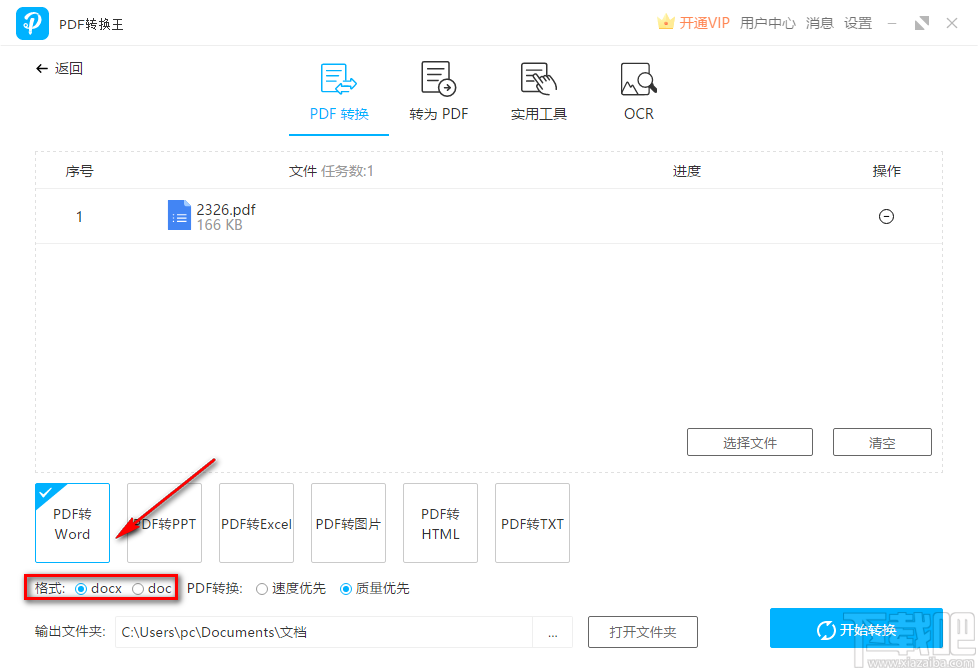Enable 速度优先 conversion mode
Image resolution: width=978 pixels, height=668 pixels.
[x=260, y=588]
